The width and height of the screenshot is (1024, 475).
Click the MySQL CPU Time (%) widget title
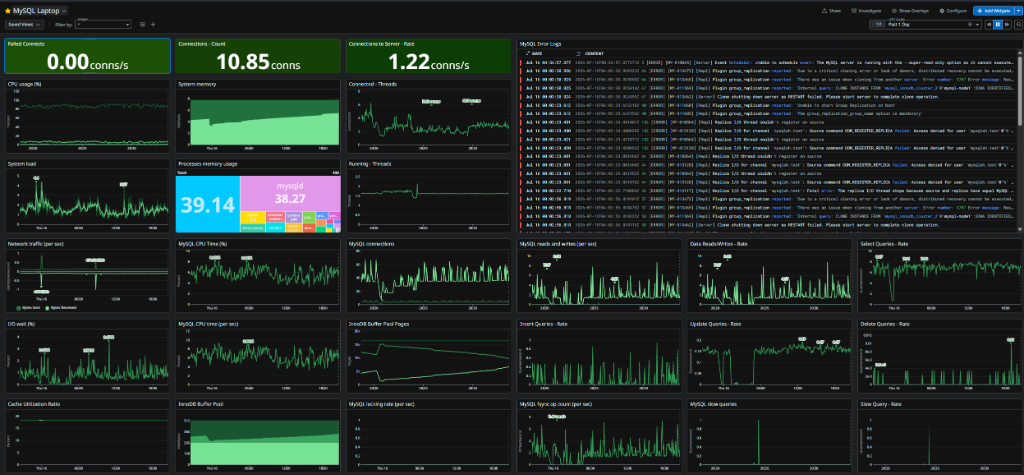tap(202, 244)
